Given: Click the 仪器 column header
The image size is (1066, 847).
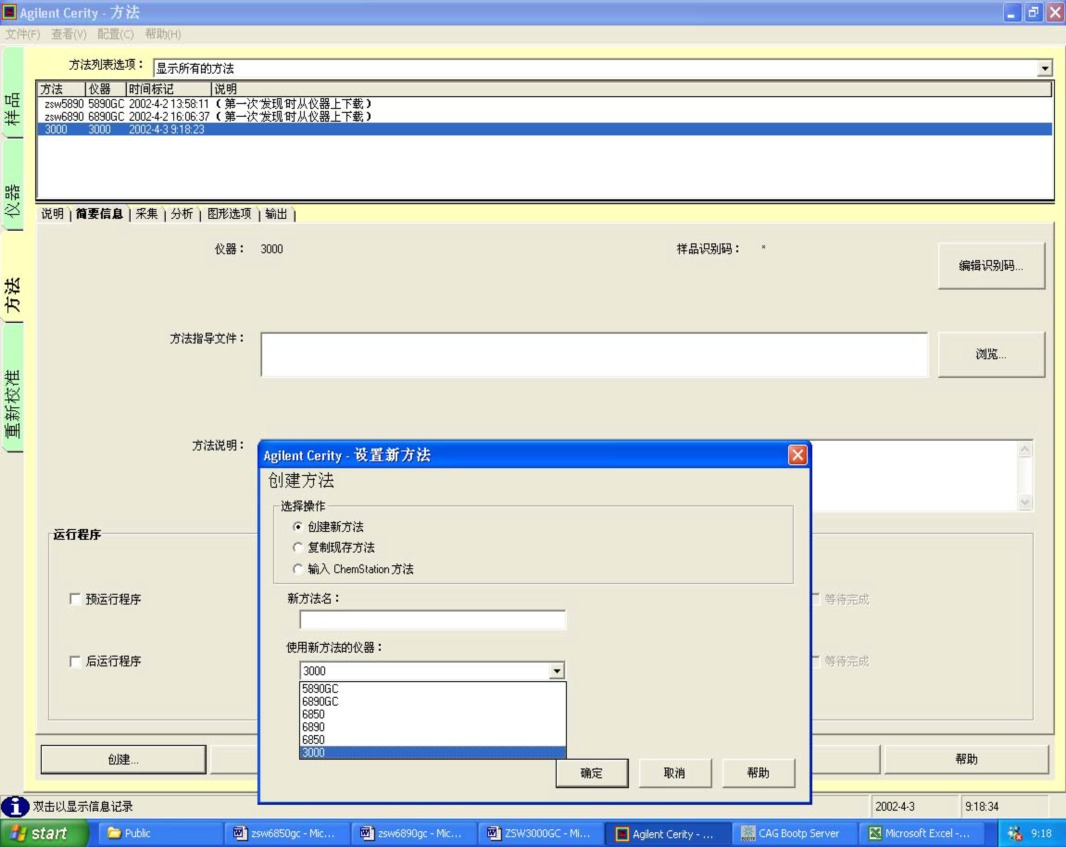Looking at the screenshot, I should pos(106,89).
